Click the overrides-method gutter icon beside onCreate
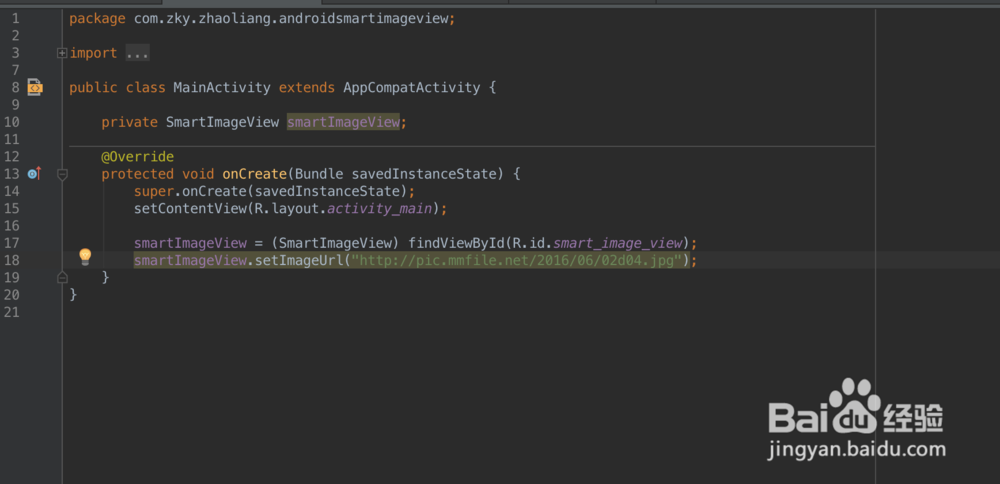 coord(34,173)
